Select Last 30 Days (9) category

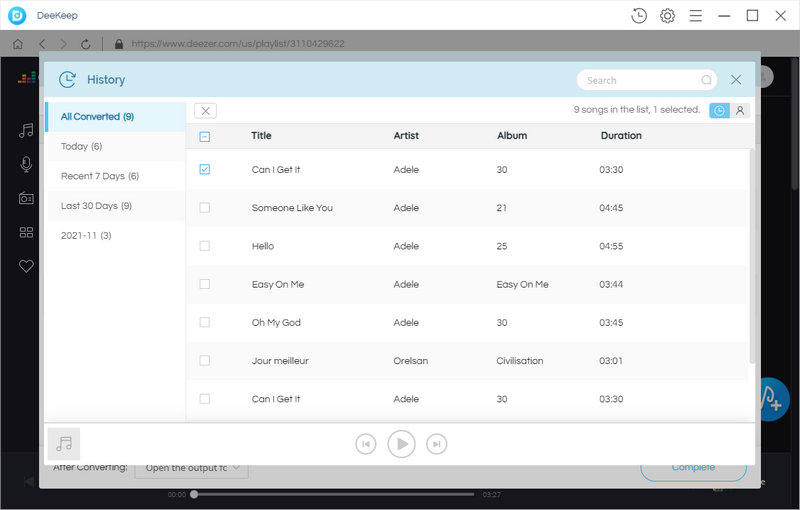pyautogui.click(x=116, y=206)
